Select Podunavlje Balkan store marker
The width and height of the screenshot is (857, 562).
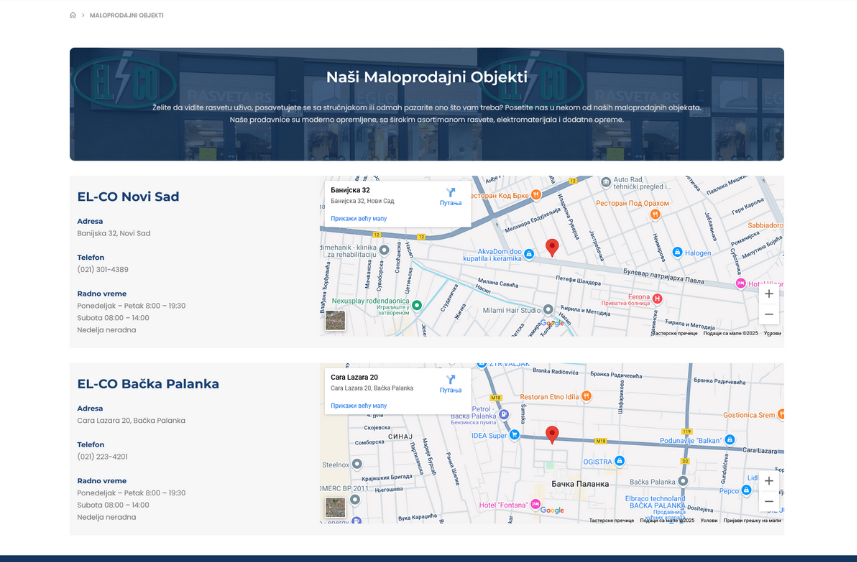click(730, 440)
